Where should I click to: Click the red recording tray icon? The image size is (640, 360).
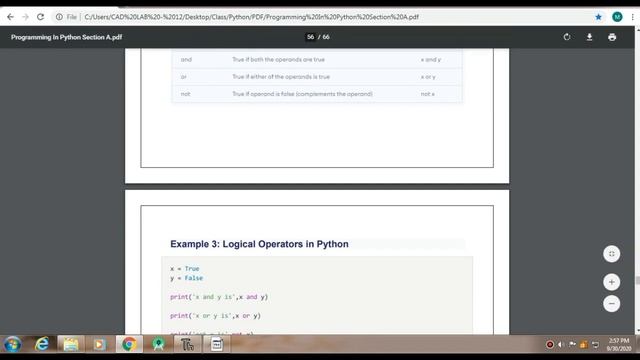550,344
